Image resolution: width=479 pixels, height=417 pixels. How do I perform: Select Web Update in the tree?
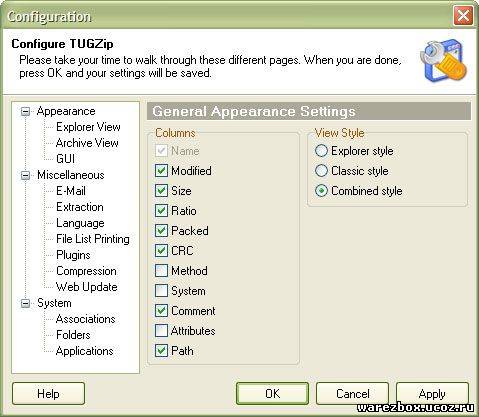point(87,287)
